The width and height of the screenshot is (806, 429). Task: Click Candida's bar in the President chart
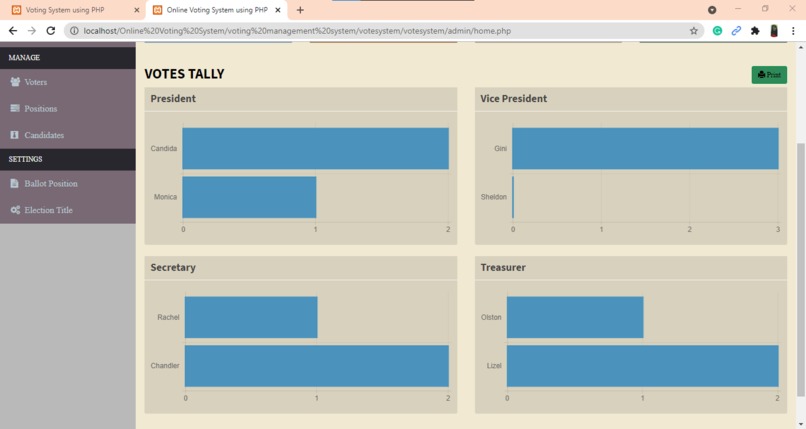click(316, 148)
